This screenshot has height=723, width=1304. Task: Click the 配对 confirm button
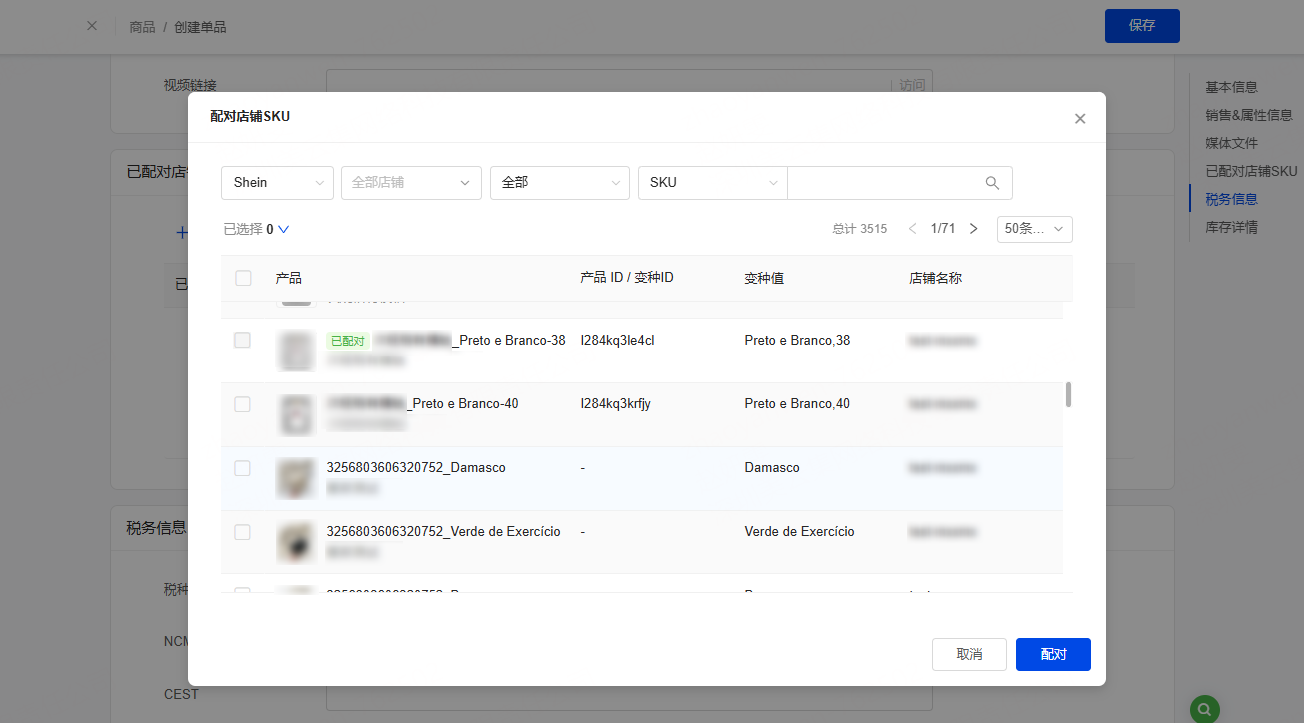tap(1052, 654)
